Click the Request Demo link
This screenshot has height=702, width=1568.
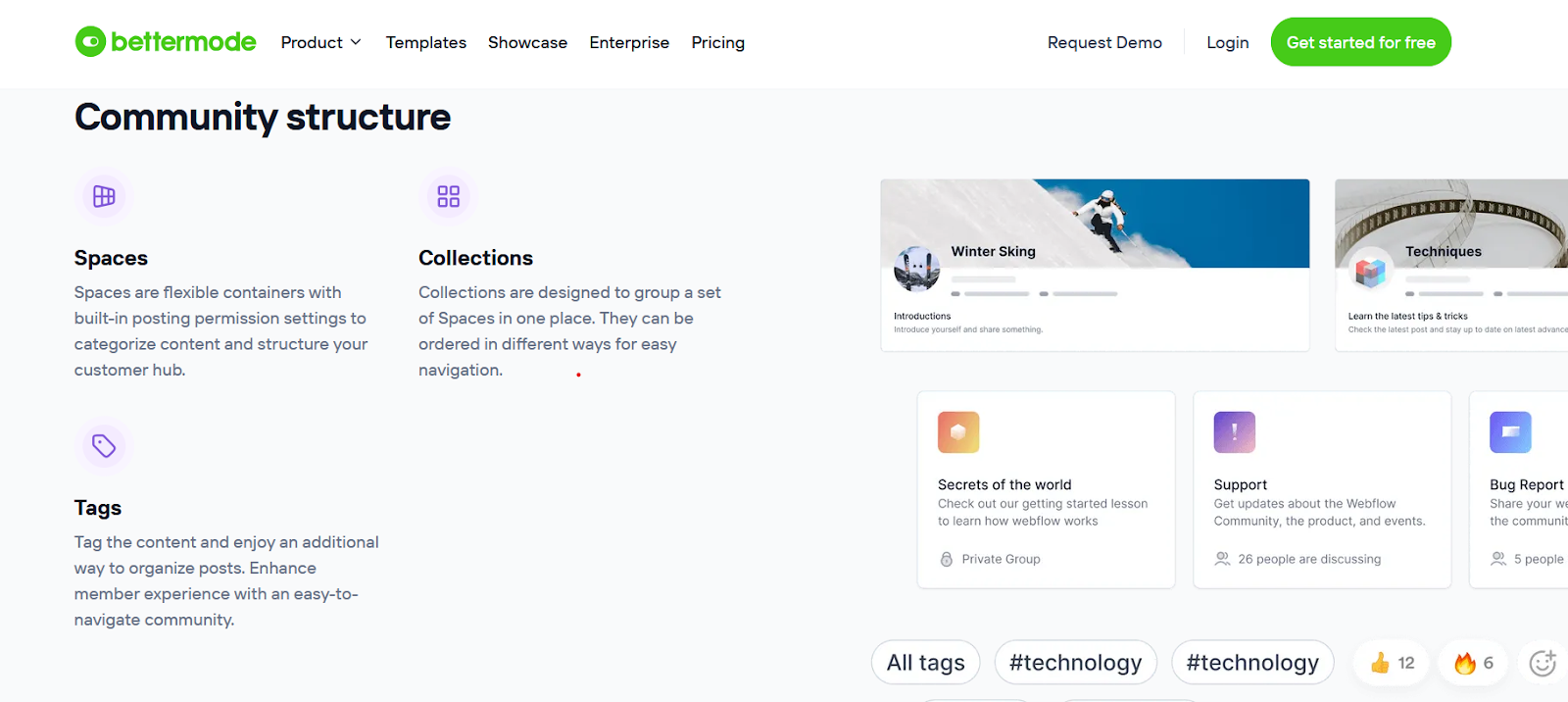tap(1104, 42)
